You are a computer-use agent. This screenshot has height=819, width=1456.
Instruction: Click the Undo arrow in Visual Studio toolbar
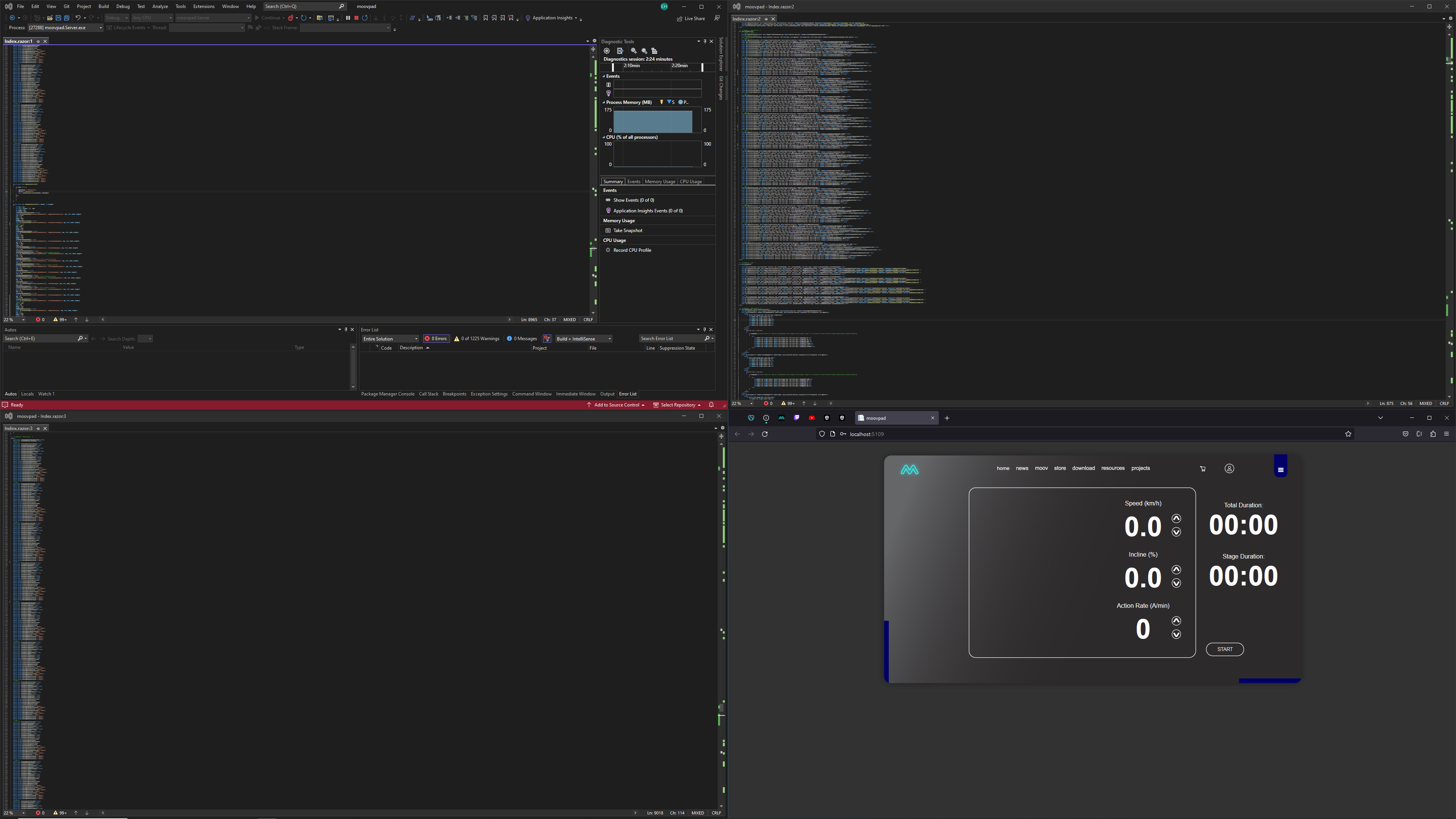click(78, 18)
